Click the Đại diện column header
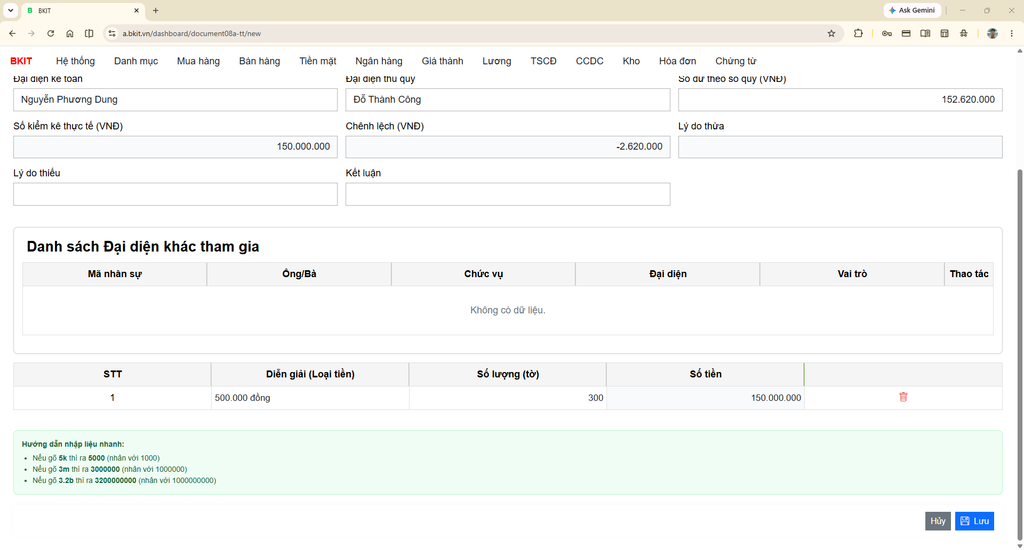Screen dimensions: 1024x550 point(667,274)
